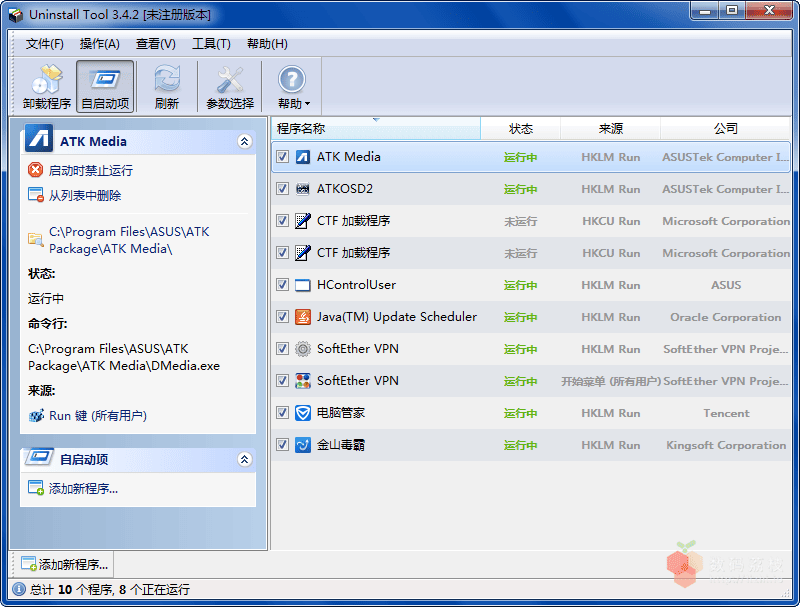Select the 自启动项 startup toolbar icon
This screenshot has width=800, height=607.
coord(105,86)
